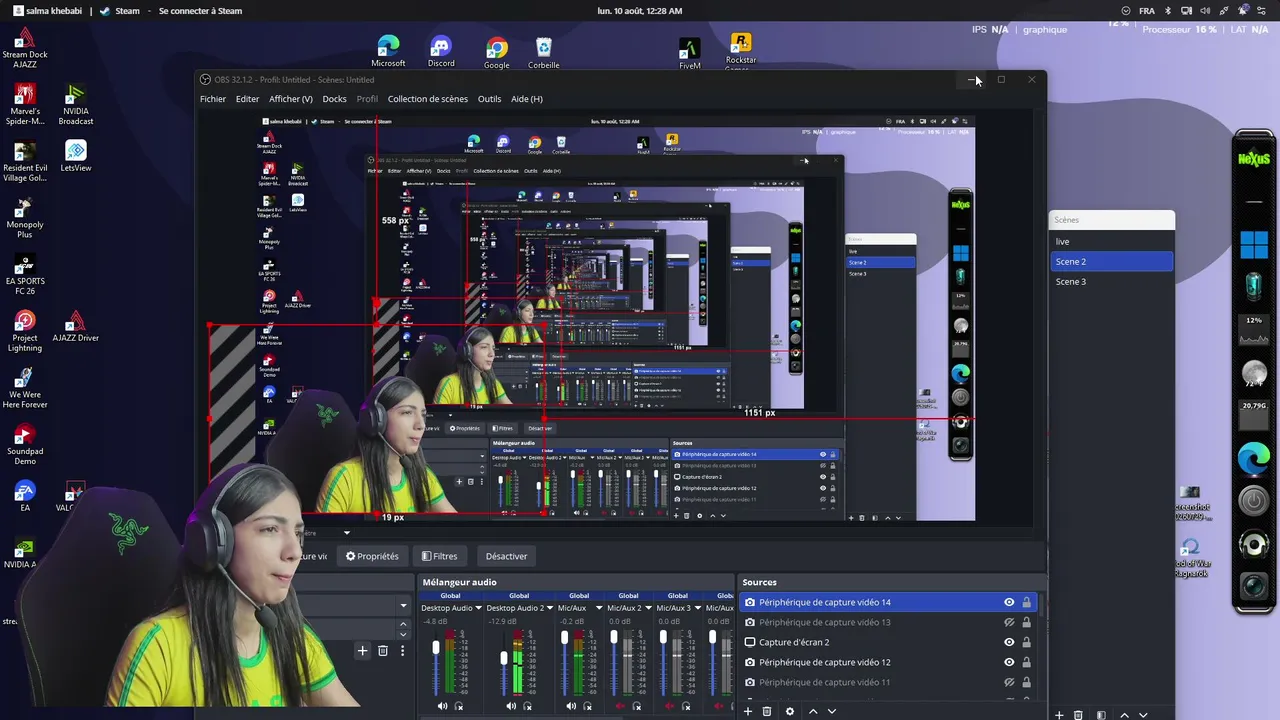Screen dimensions: 1280x720
Task: Move the selected source up
Action: click(813, 711)
